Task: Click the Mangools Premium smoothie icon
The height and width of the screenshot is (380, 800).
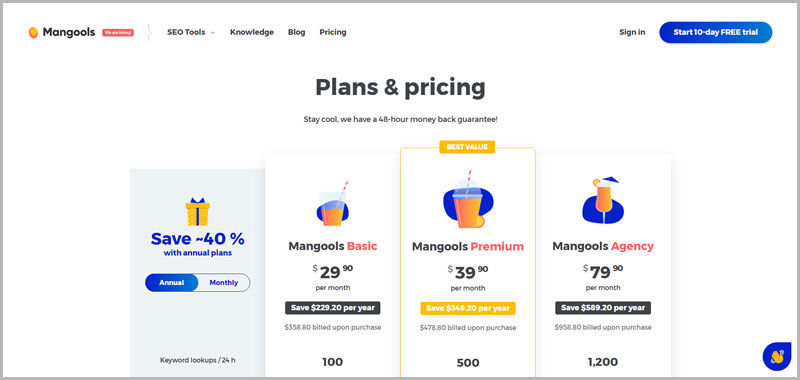Action: 468,199
